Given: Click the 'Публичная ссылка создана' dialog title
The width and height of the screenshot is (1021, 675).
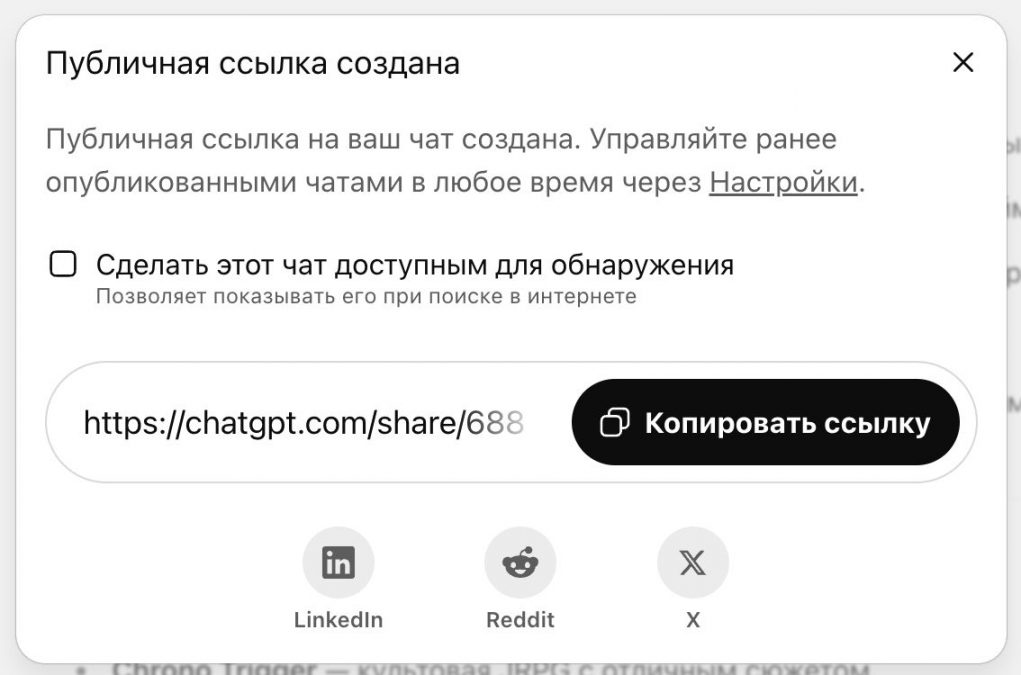Looking at the screenshot, I should click(x=253, y=64).
